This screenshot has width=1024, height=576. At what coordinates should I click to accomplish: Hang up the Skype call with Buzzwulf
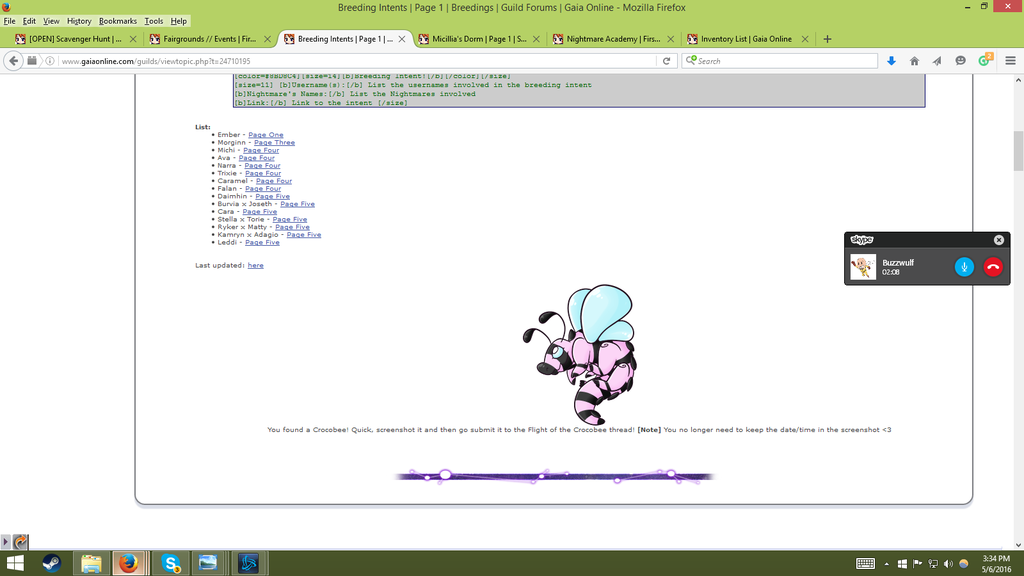pyautogui.click(x=993, y=266)
